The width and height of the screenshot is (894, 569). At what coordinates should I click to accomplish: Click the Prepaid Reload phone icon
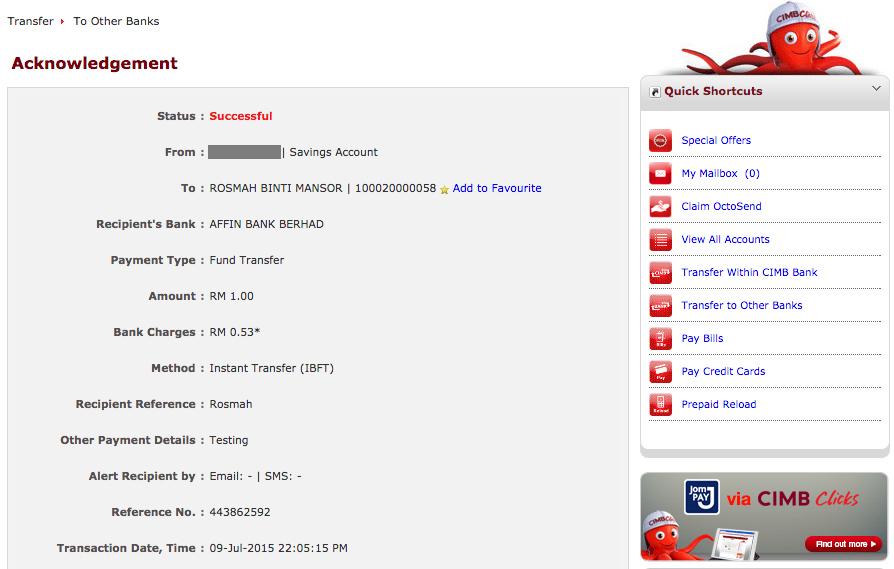[x=660, y=405]
